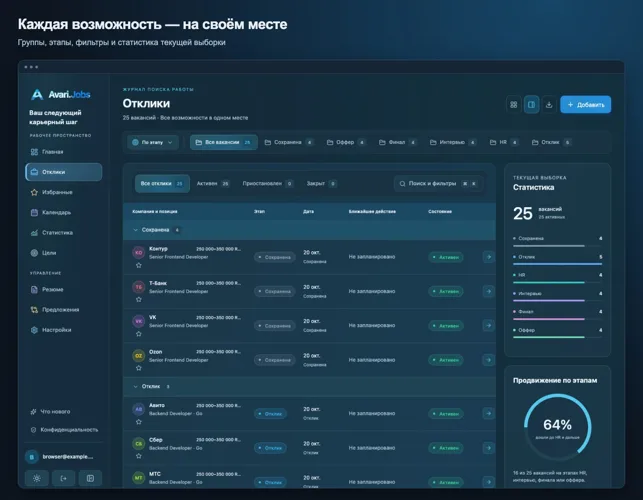The width and height of the screenshot is (643, 500).
Task: Click the 64% progress ring
Action: (558, 427)
